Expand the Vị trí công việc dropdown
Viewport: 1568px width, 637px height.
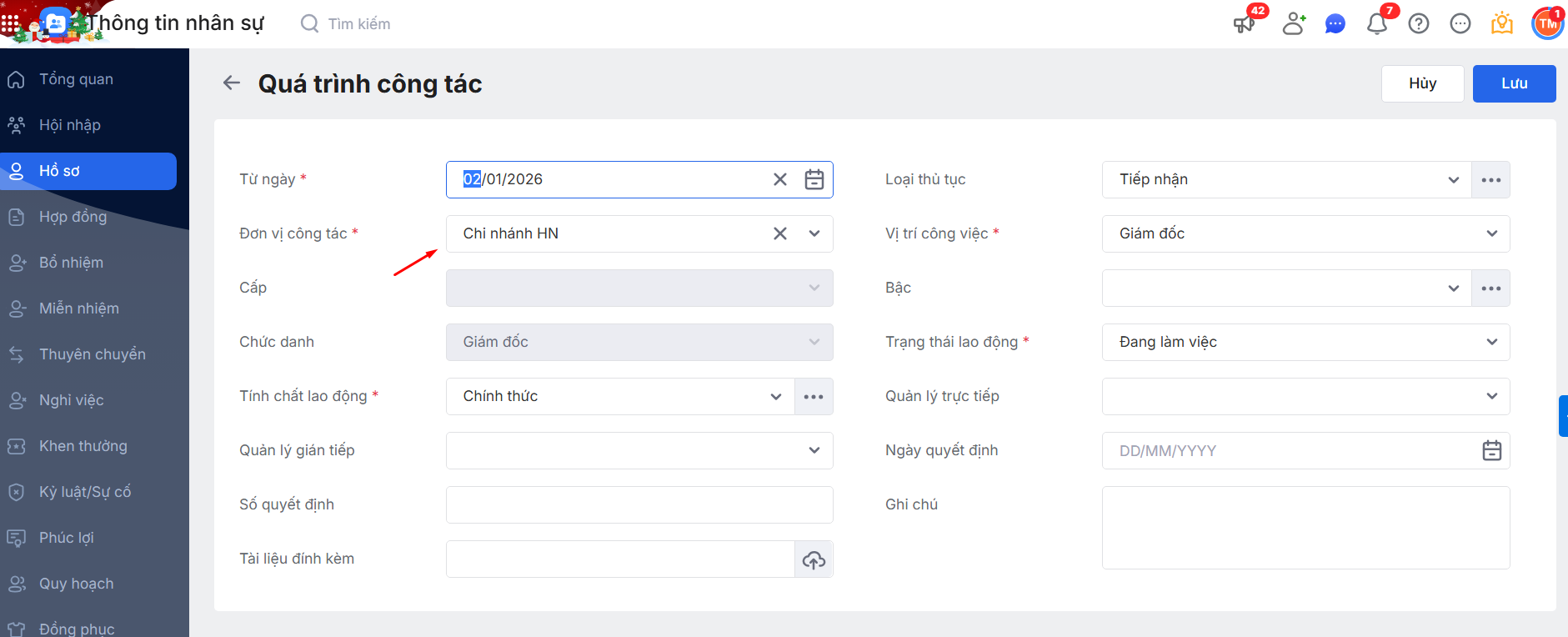point(1492,233)
